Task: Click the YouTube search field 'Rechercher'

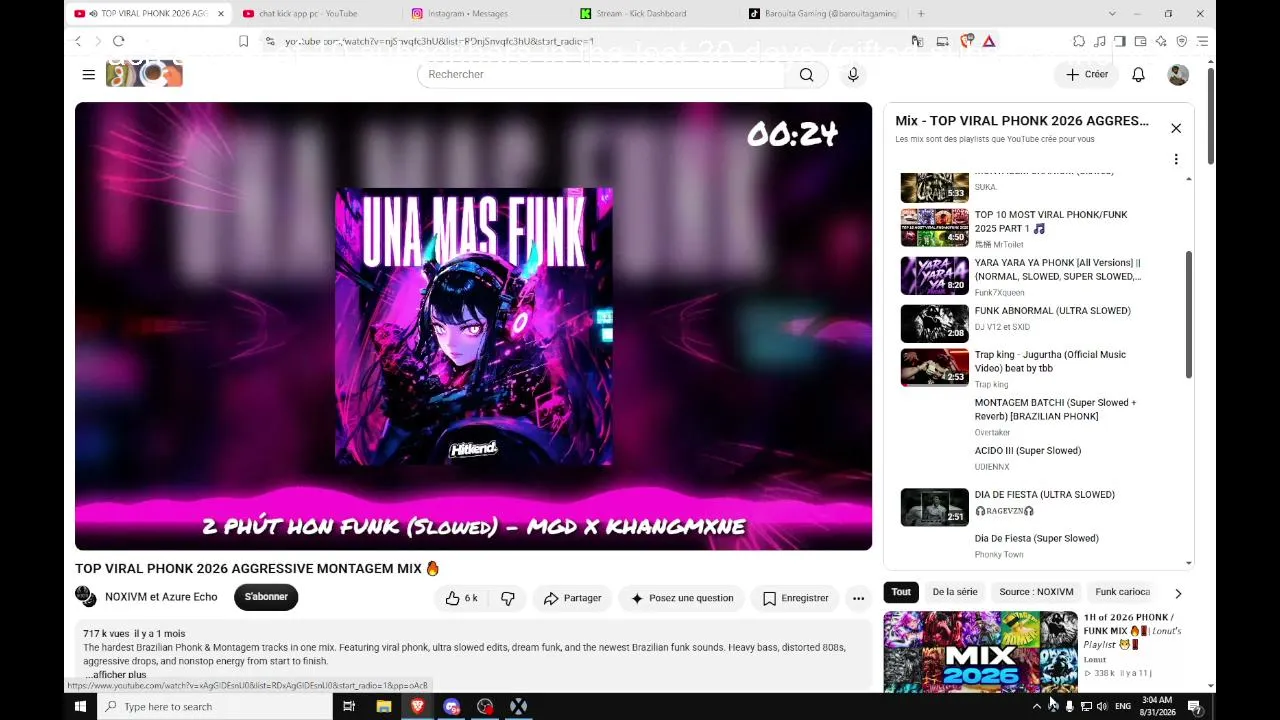Action: click(601, 74)
